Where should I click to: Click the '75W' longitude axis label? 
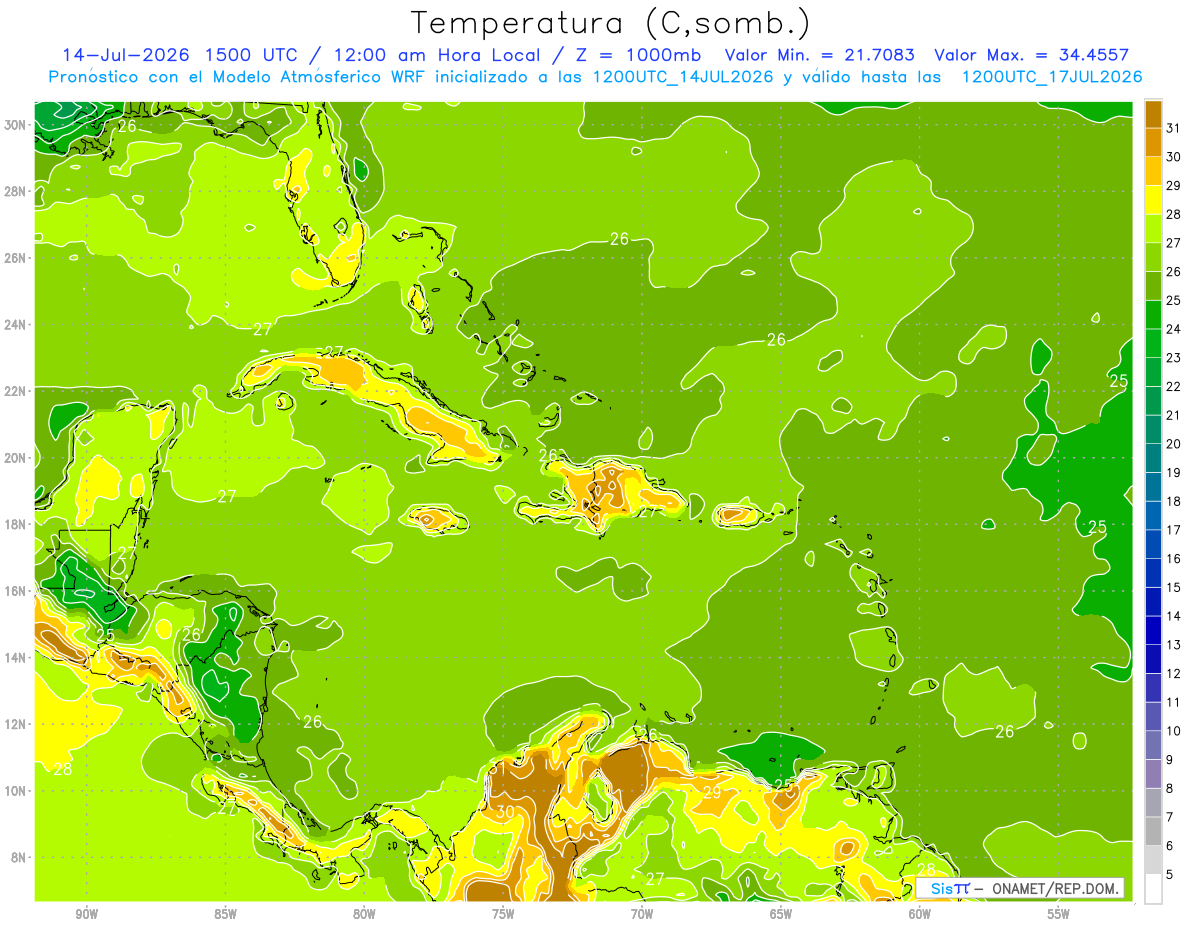pos(503,914)
